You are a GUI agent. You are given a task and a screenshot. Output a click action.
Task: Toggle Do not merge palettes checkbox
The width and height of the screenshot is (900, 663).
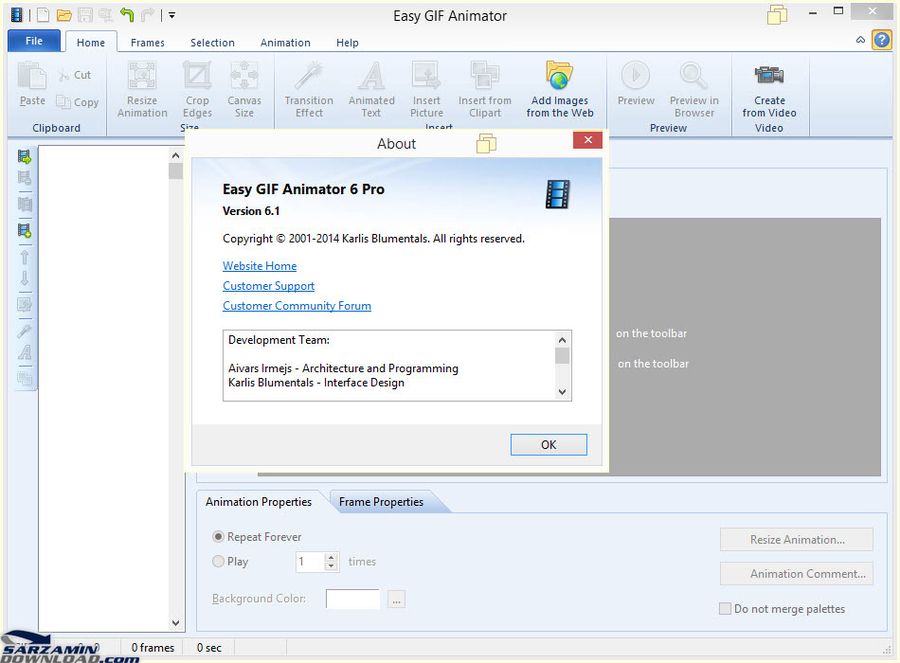725,608
